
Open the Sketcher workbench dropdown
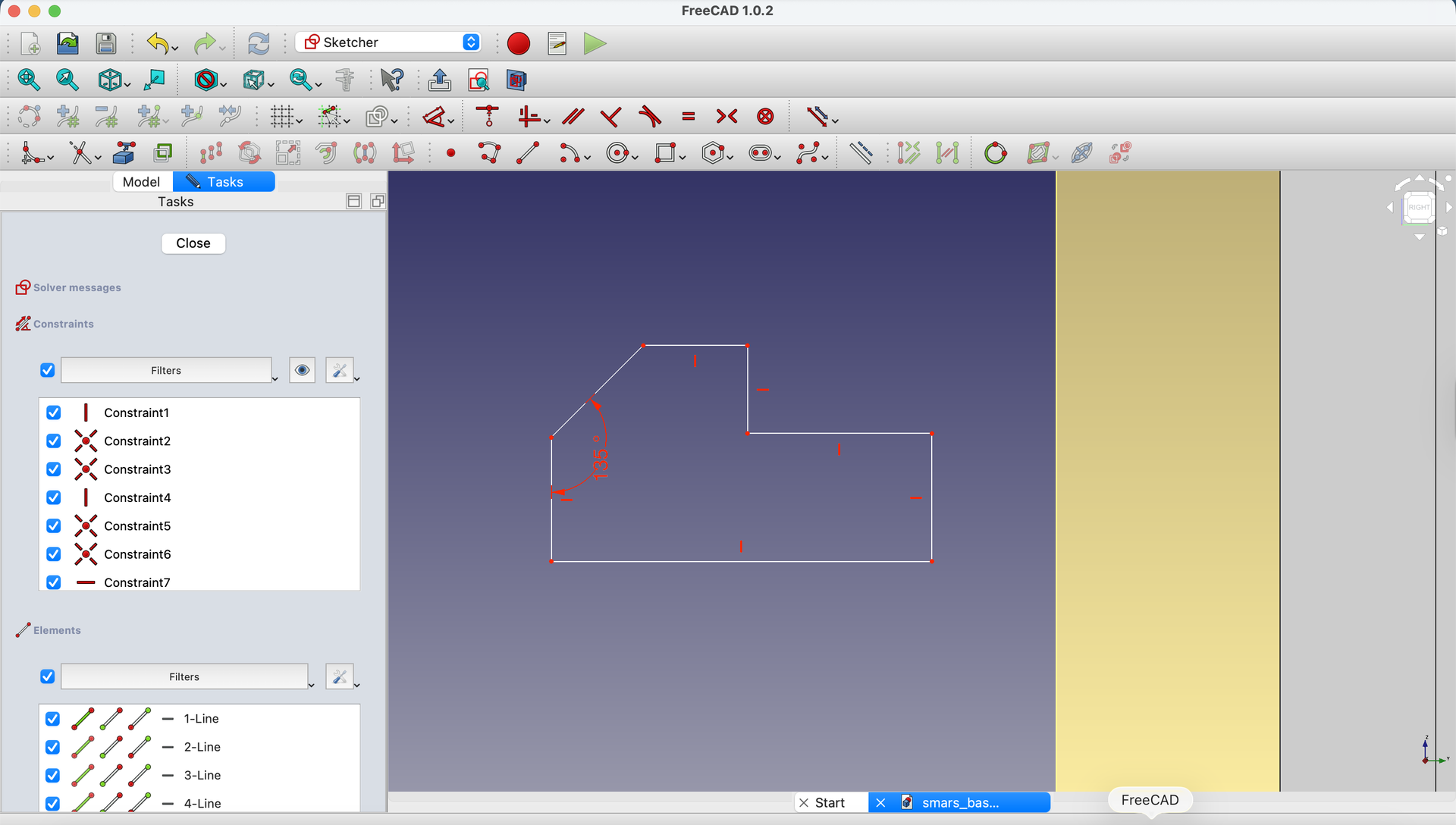pyautogui.click(x=388, y=42)
